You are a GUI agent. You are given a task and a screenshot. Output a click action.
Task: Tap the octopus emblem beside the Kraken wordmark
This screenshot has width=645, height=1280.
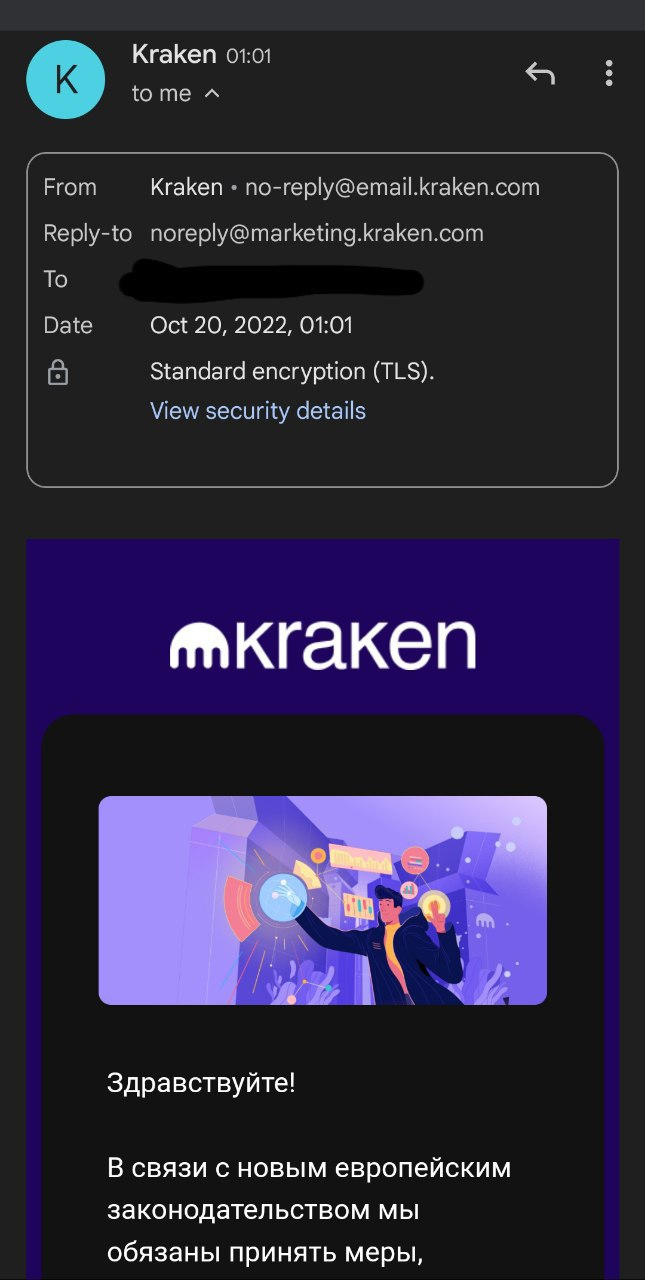(200, 646)
